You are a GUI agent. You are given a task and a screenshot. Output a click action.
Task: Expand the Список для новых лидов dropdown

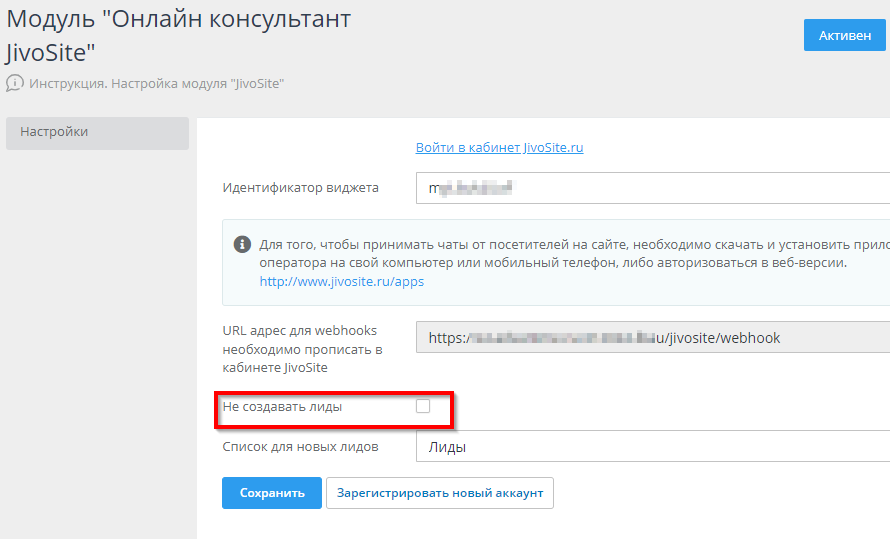[652, 447]
